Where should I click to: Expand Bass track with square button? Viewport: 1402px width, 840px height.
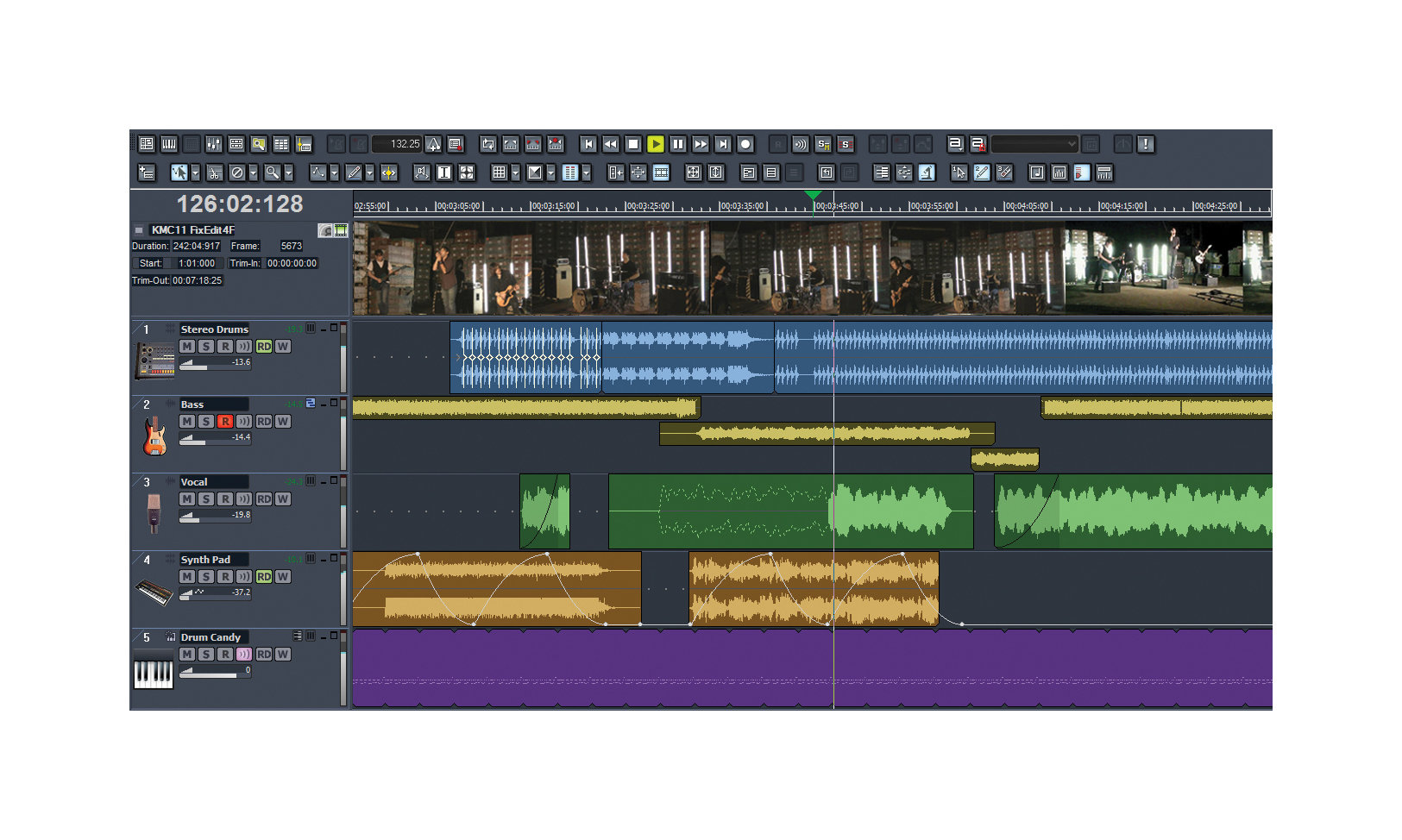334,403
